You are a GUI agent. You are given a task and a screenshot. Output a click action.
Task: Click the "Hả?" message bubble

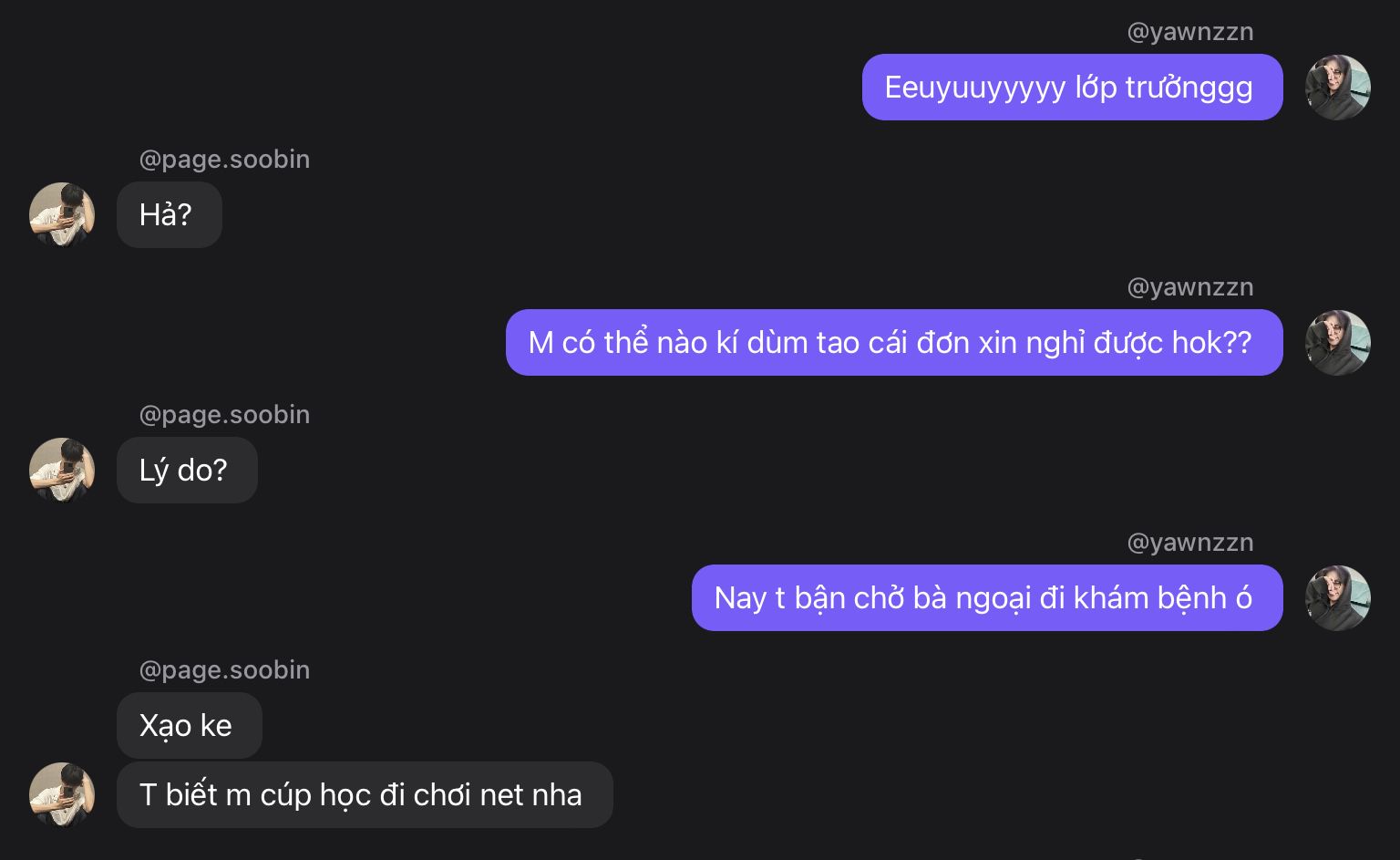pyautogui.click(x=169, y=215)
